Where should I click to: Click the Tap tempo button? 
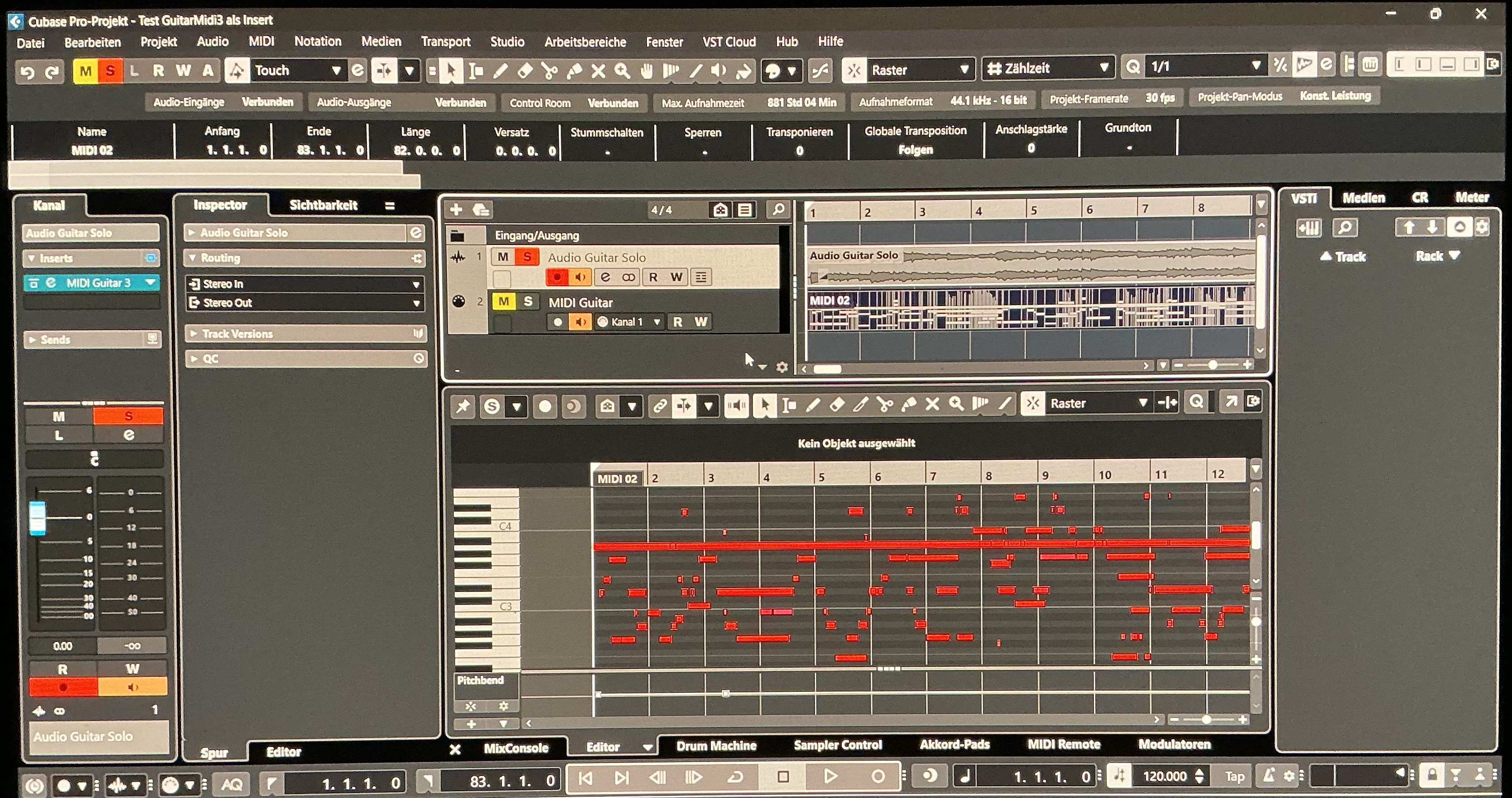coord(1235,776)
